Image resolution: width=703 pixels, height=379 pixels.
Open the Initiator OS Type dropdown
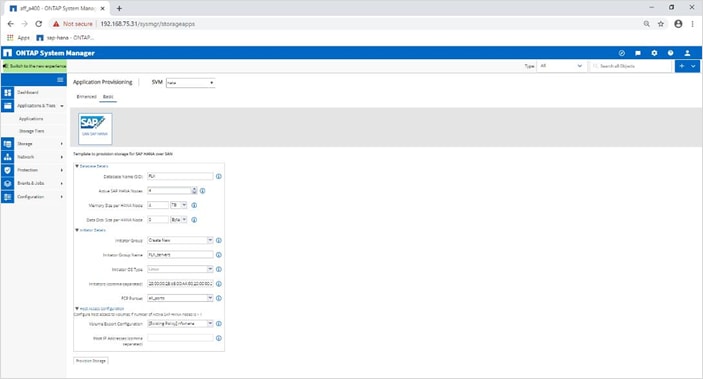(x=180, y=269)
